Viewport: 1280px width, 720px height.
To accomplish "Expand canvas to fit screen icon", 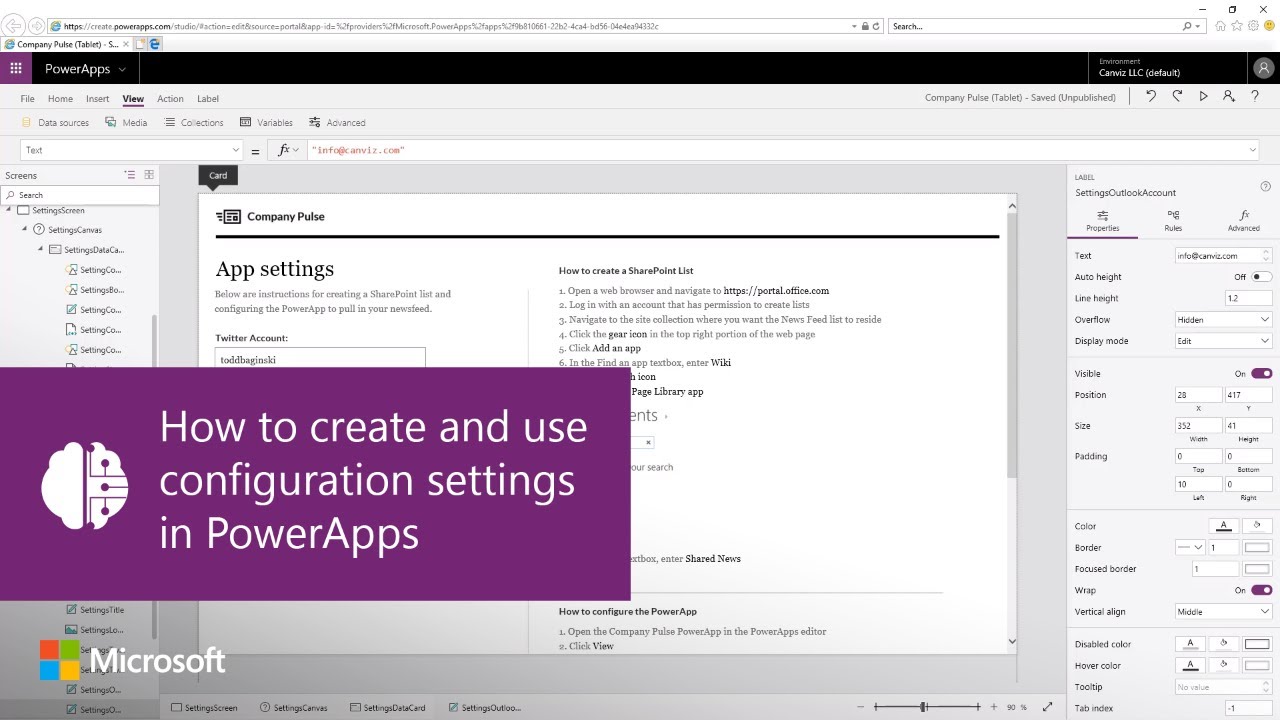I will click(1047, 707).
